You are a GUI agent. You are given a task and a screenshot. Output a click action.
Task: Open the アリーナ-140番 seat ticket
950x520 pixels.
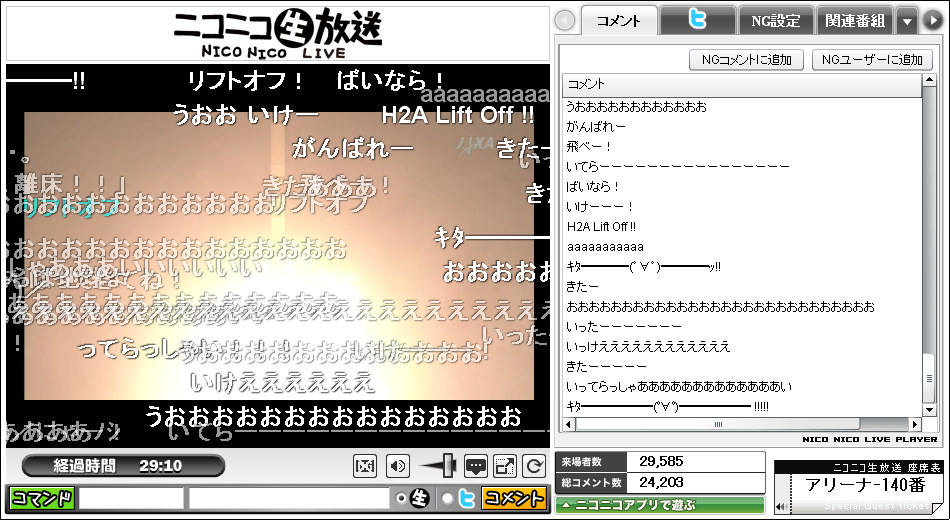(x=865, y=485)
